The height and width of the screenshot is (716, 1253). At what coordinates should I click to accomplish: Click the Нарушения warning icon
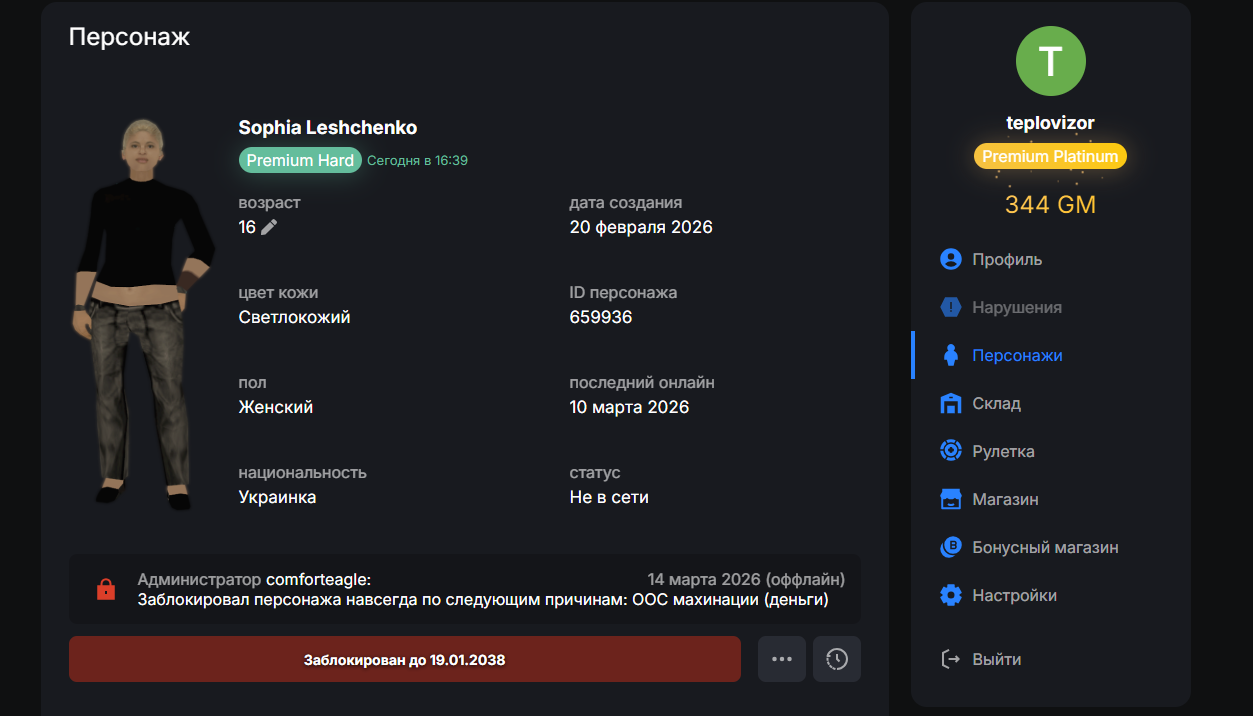[x=950, y=307]
